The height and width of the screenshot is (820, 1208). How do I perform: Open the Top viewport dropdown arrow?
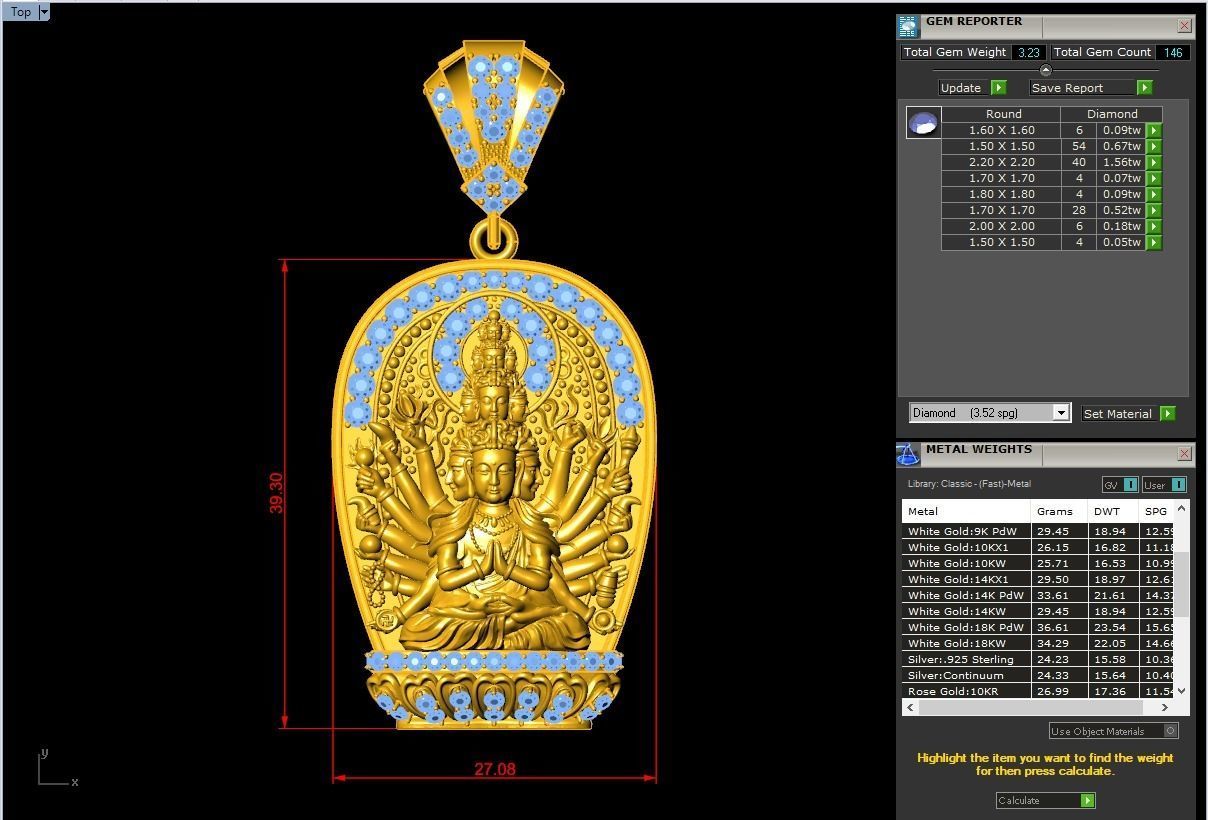[x=44, y=12]
